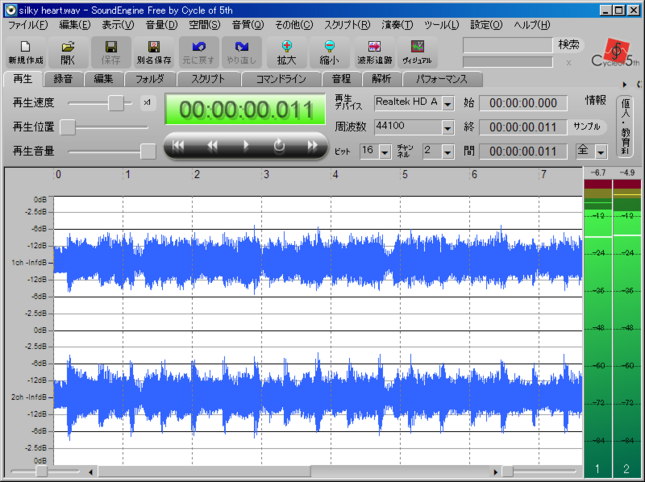Start playback with the play button

point(246,146)
